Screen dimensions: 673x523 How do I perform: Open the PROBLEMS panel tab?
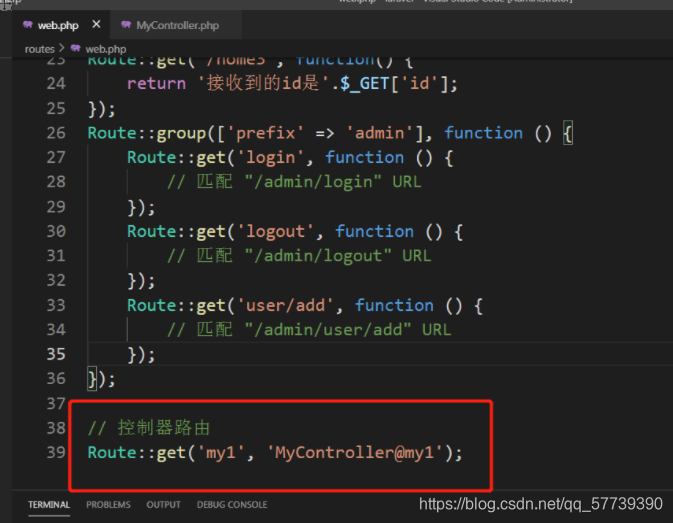(x=108, y=505)
